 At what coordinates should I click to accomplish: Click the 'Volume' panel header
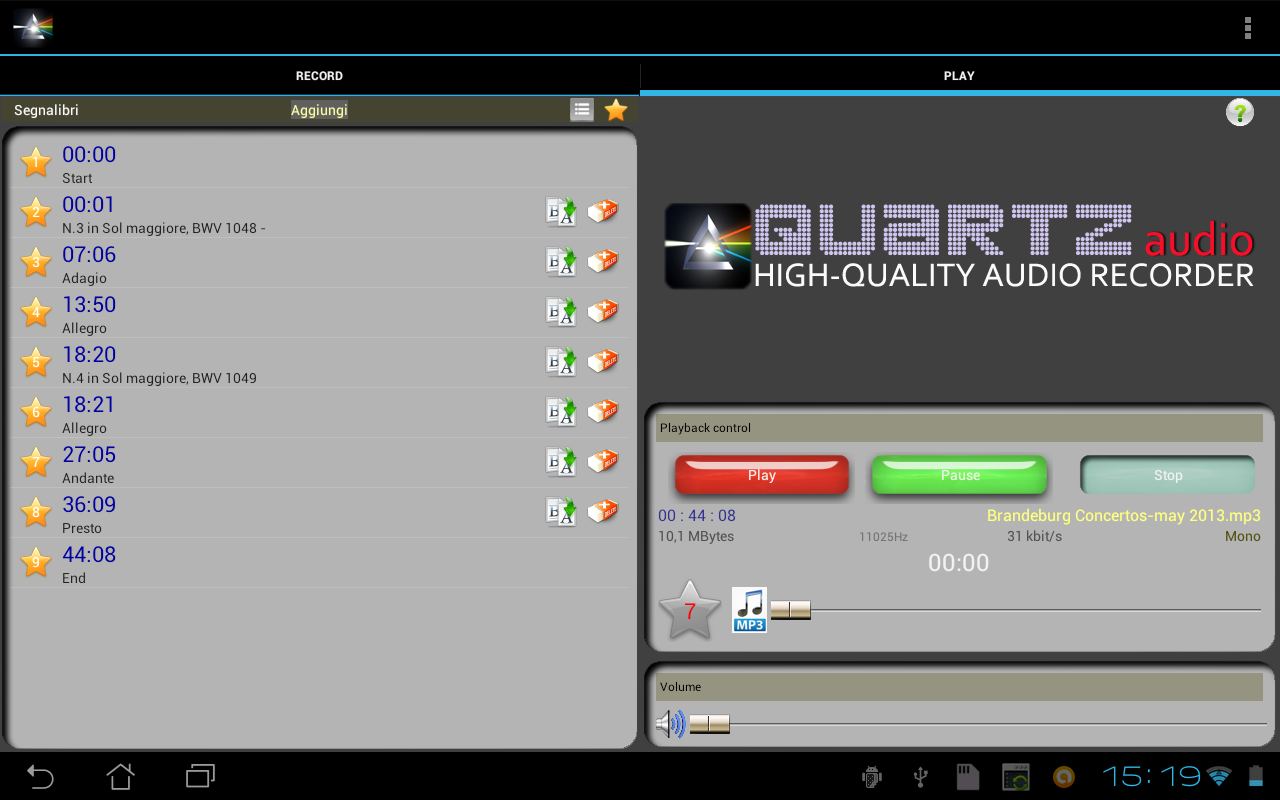coord(959,687)
